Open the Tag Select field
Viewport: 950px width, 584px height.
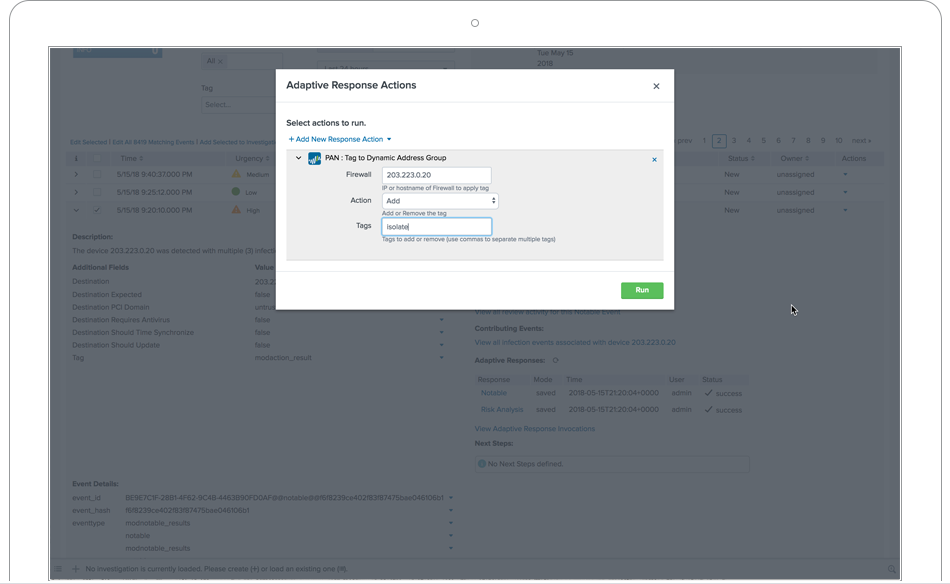click(x=238, y=105)
